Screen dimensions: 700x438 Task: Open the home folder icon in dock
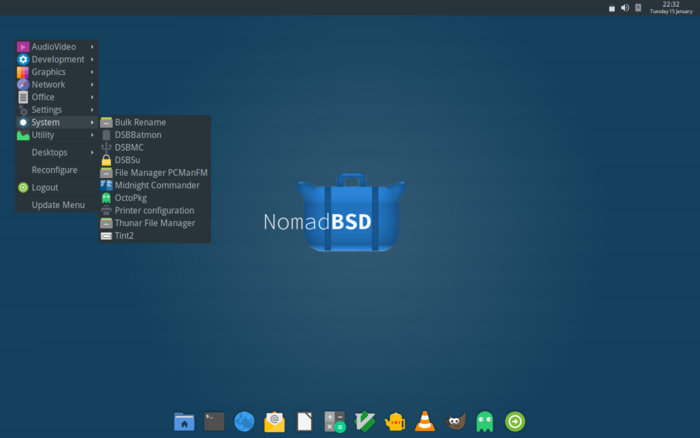[184, 421]
